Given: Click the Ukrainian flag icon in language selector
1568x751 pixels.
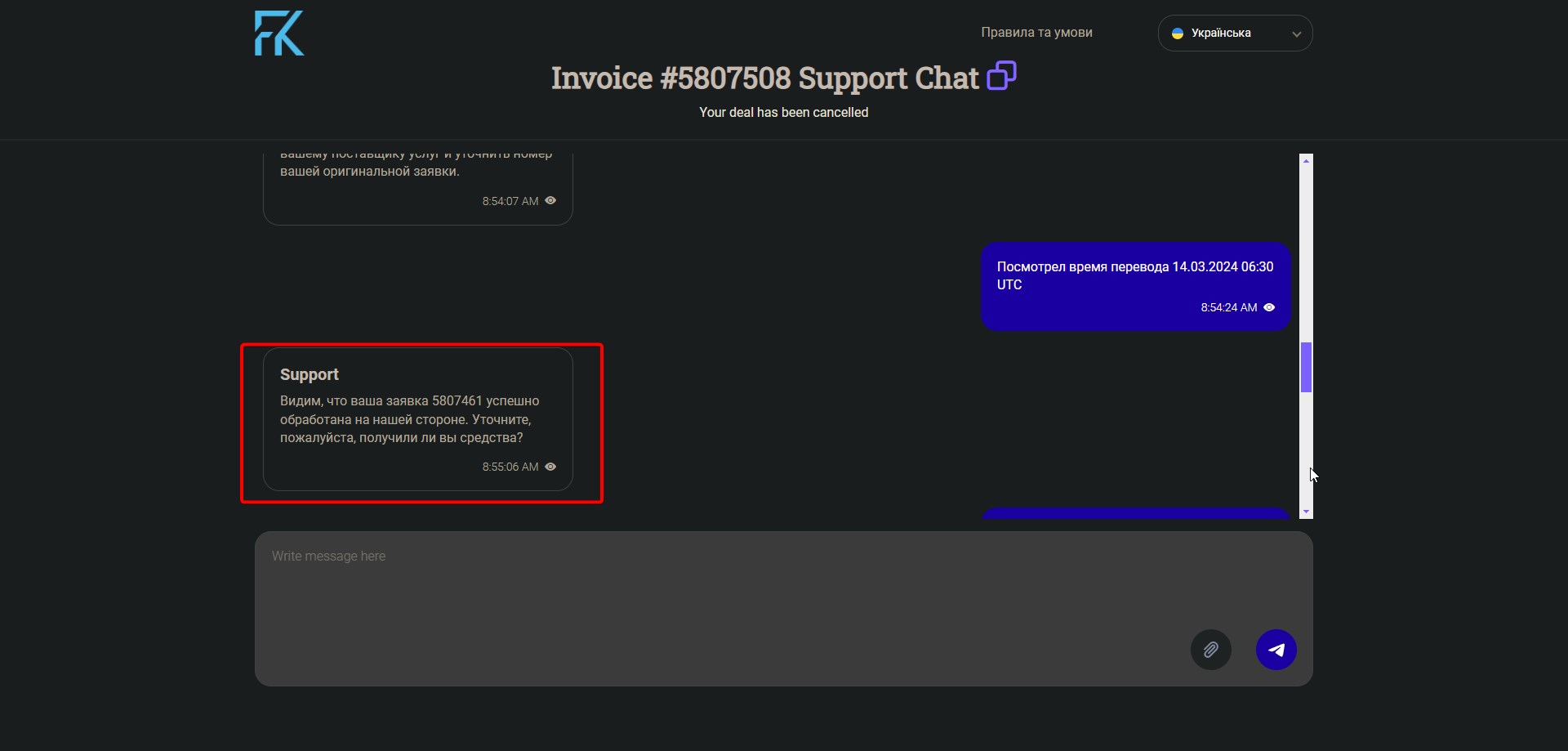Looking at the screenshot, I should (1178, 34).
